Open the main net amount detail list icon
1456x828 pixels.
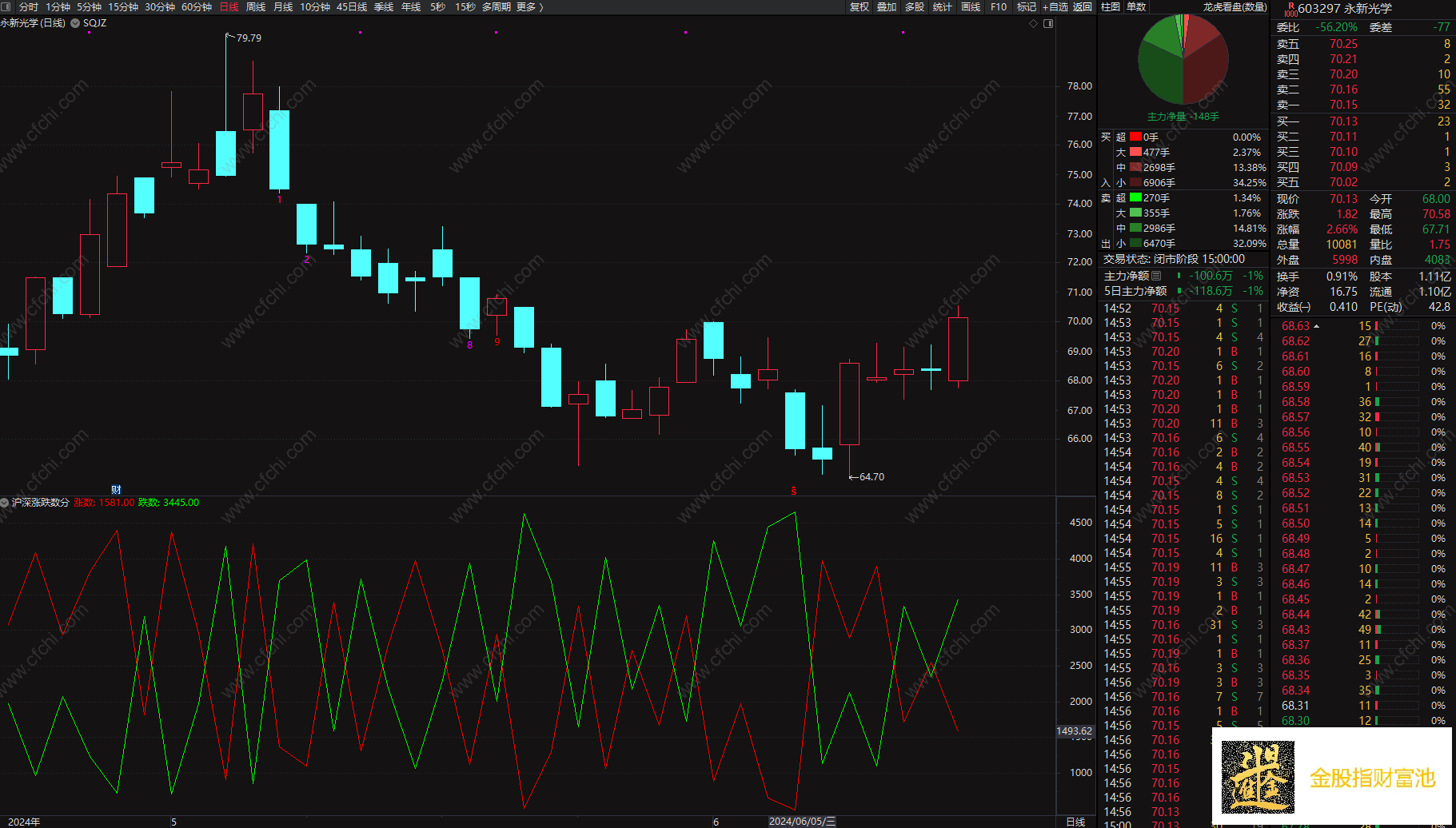tap(1156, 276)
